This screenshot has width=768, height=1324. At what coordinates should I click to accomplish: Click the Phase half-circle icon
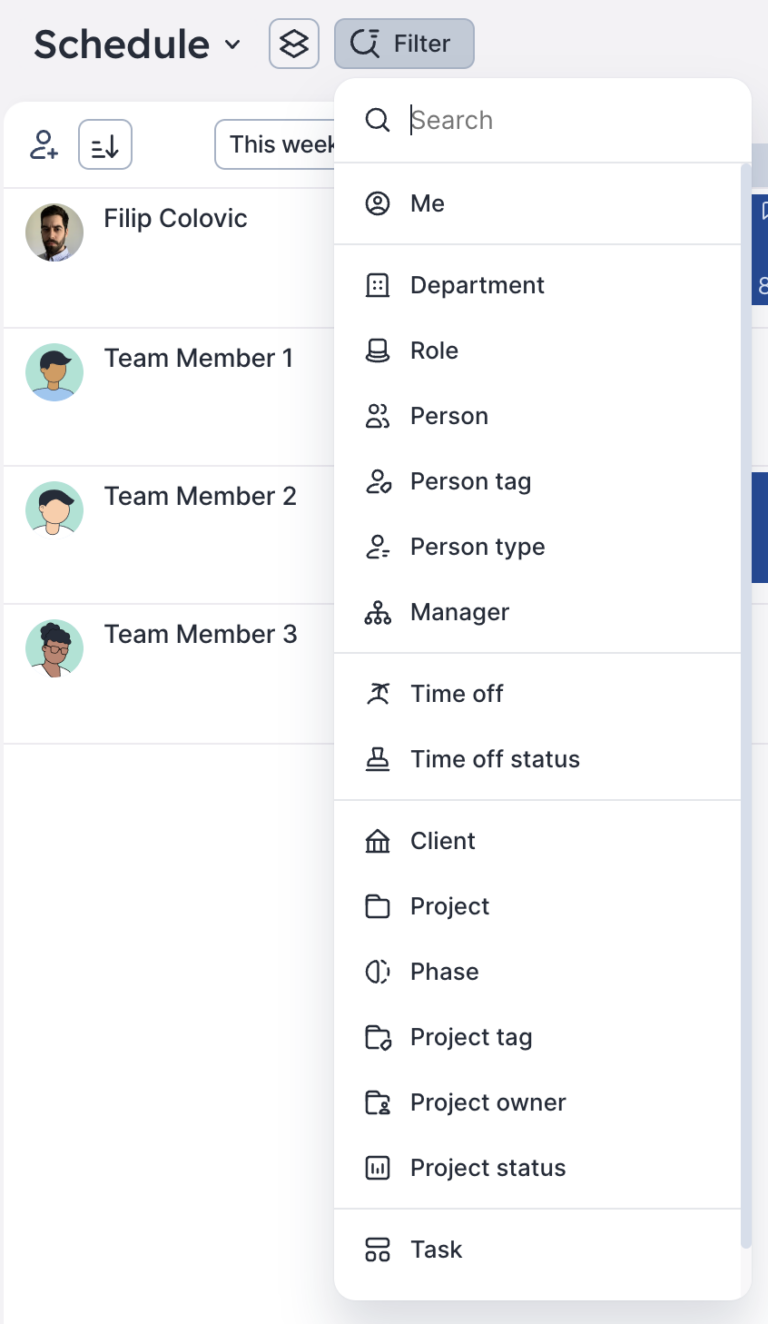click(377, 971)
